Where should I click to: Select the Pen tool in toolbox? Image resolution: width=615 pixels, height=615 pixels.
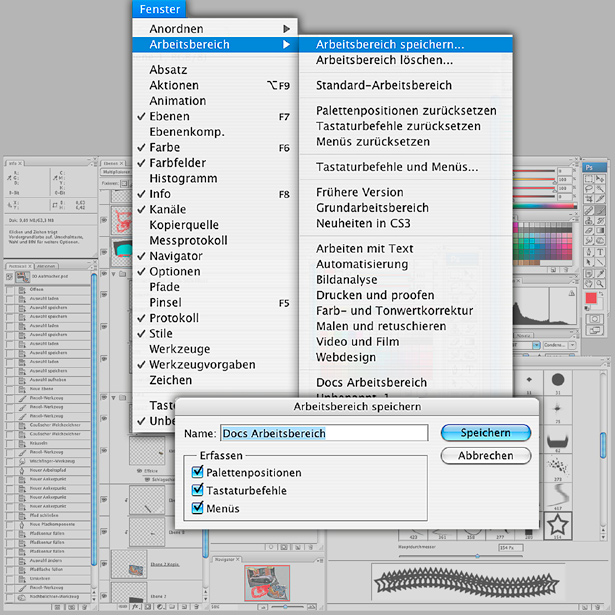point(589,252)
